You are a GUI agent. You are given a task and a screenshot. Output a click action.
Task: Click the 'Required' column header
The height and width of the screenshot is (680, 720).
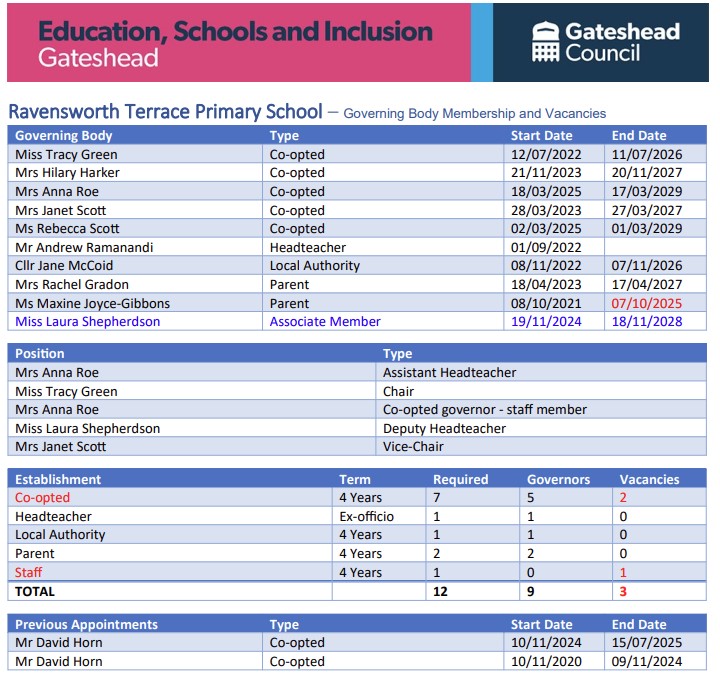tap(461, 479)
